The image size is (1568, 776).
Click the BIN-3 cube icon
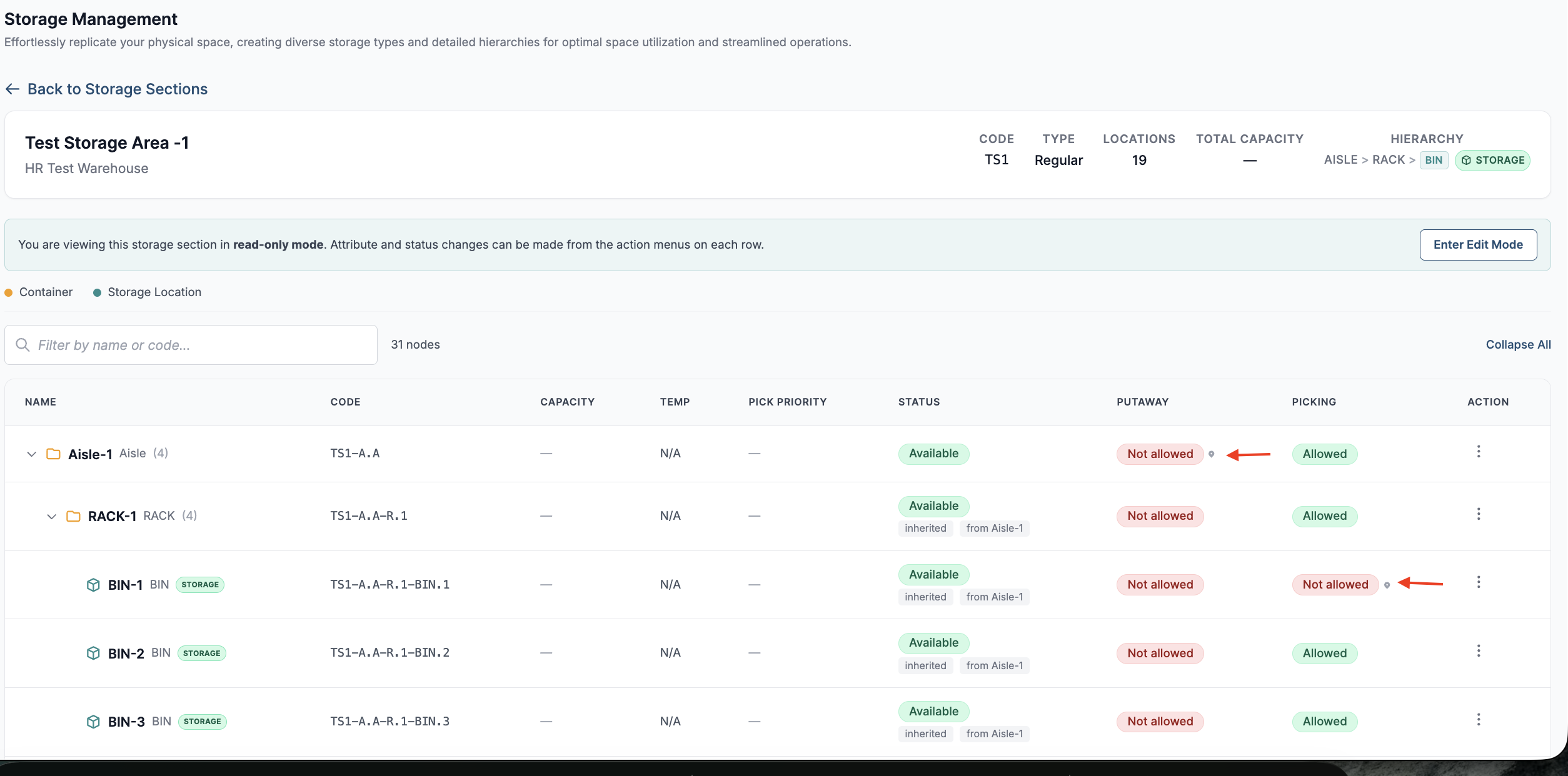(93, 722)
